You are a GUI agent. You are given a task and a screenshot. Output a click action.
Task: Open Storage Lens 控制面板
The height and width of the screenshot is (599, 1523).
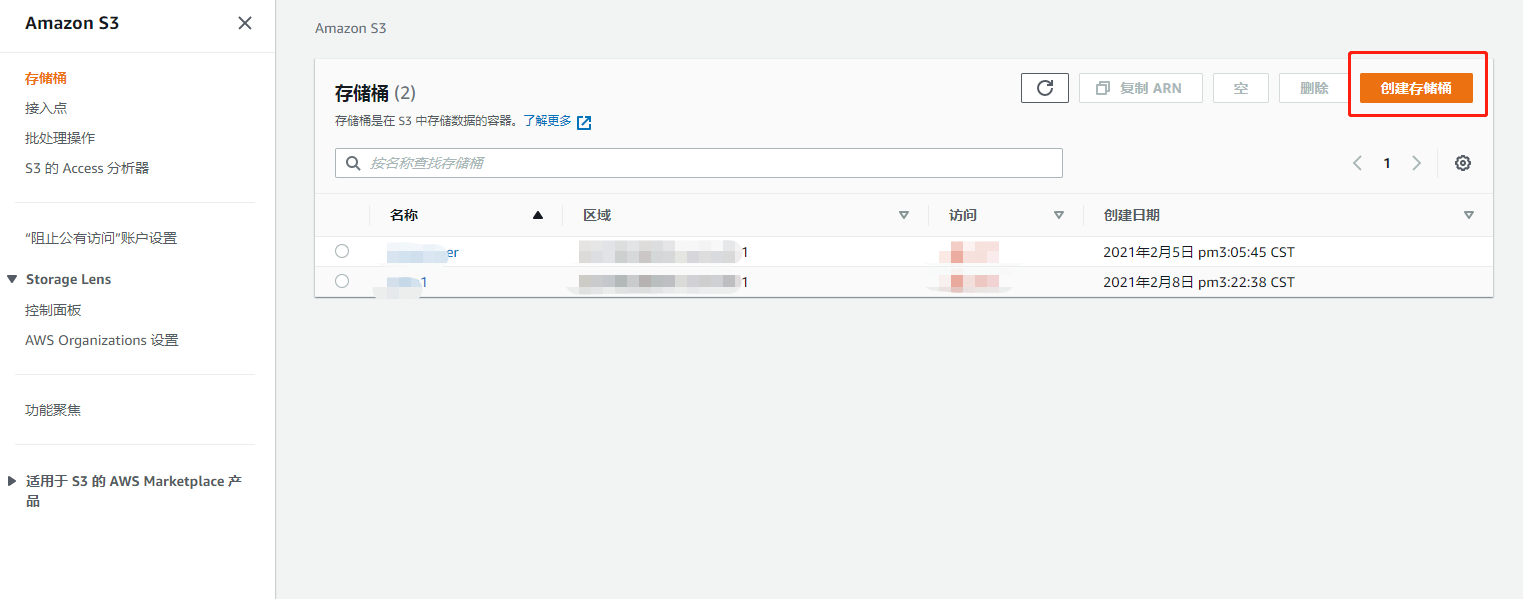click(x=53, y=310)
